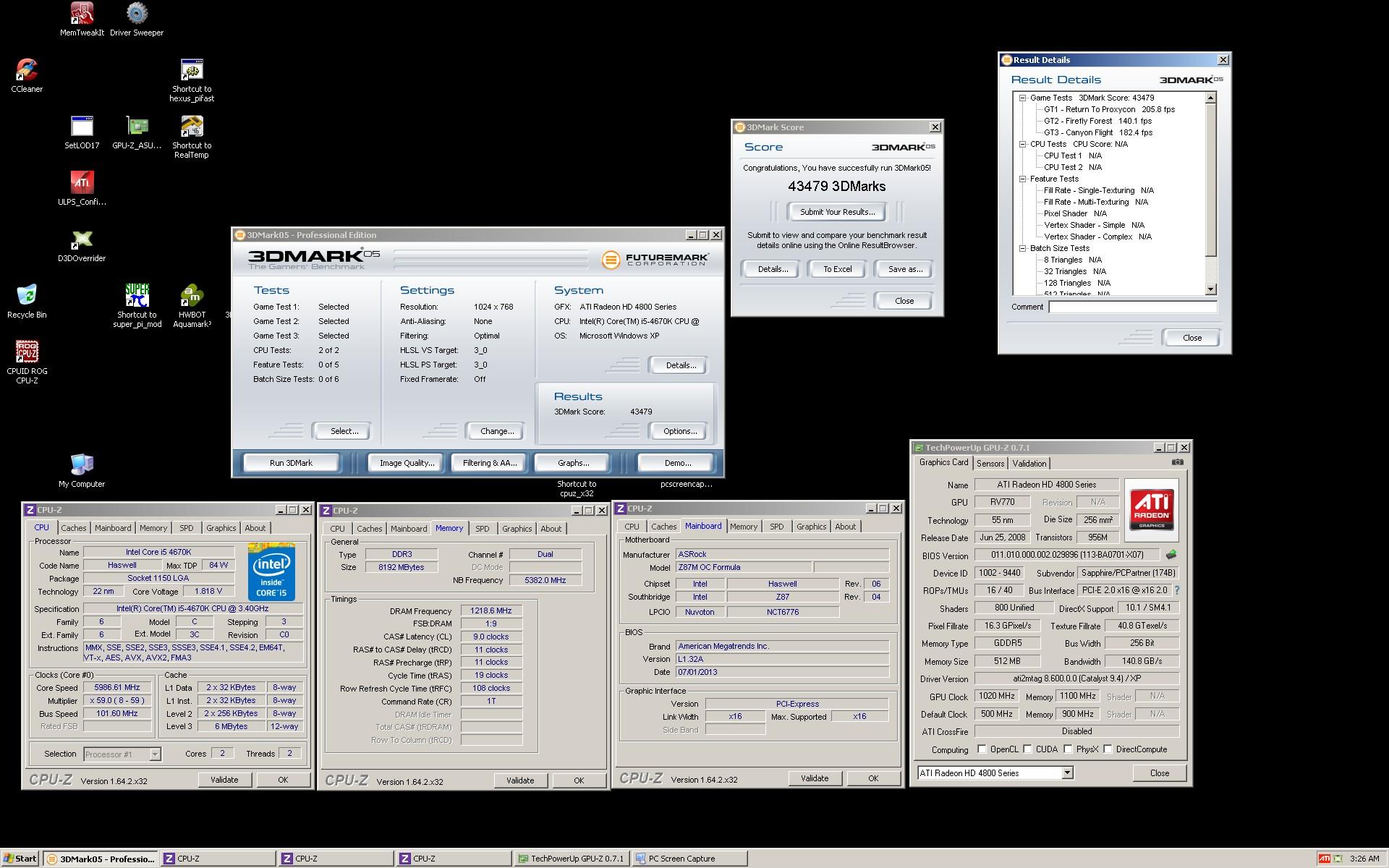The image size is (1389, 868).
Task: Click the GPU-Z BIOS save chip icon
Action: (1171, 555)
